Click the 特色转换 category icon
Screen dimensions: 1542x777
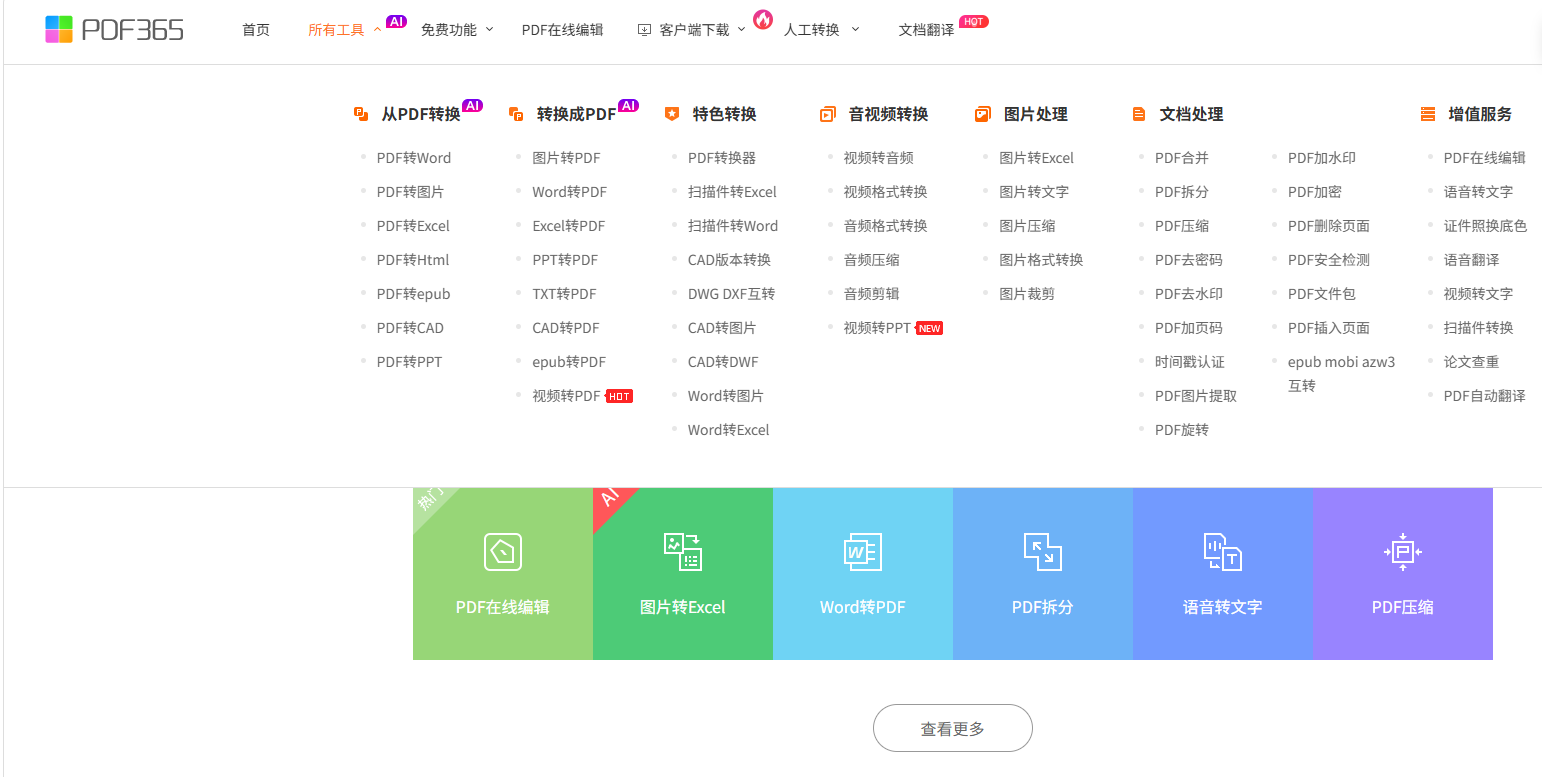click(x=672, y=114)
